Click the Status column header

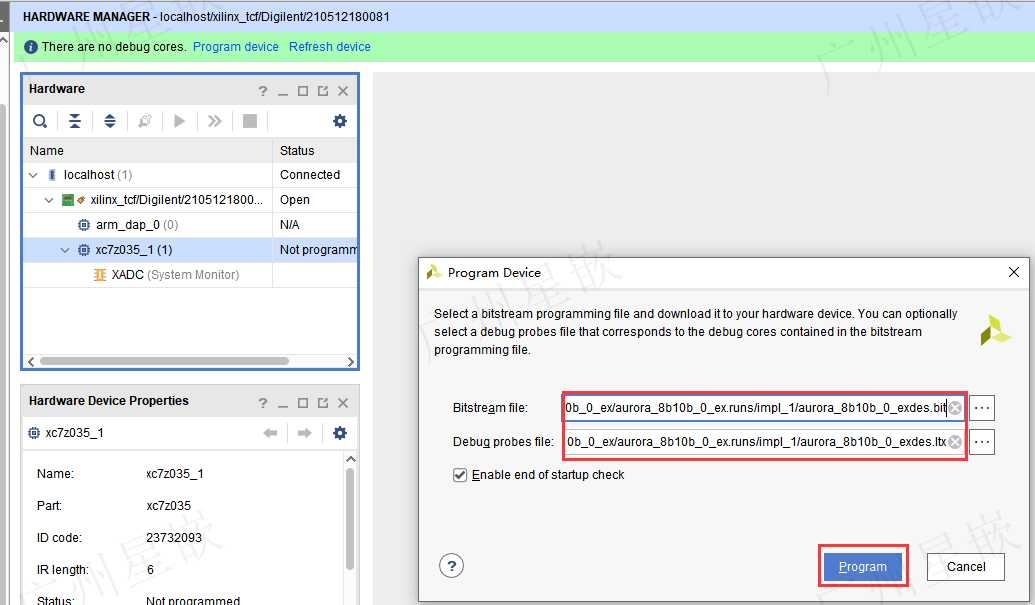315,150
